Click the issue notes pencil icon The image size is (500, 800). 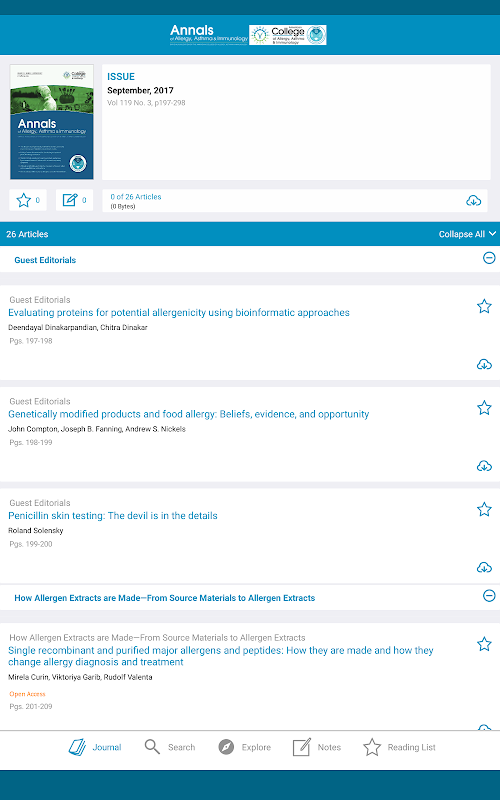click(x=70, y=200)
